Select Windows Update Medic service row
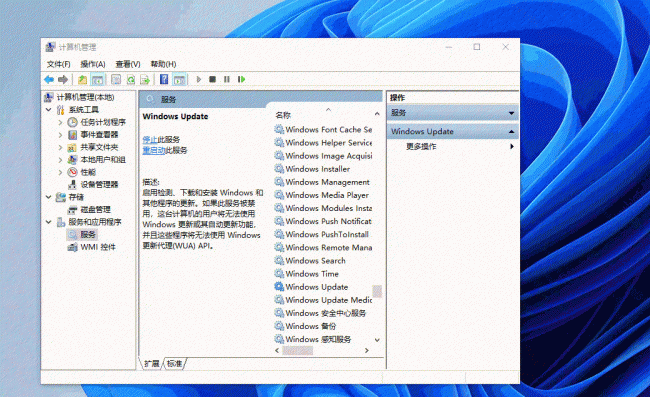Image resolution: width=650 pixels, height=397 pixels. click(x=323, y=300)
